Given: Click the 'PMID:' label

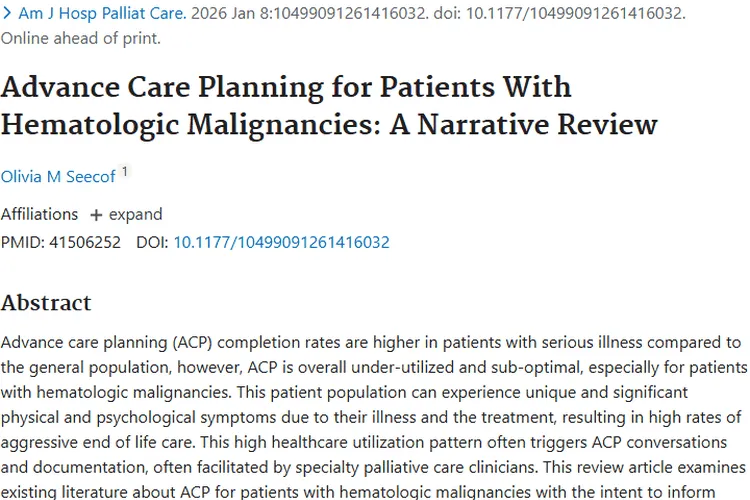Looking at the screenshot, I should click(x=22, y=242).
